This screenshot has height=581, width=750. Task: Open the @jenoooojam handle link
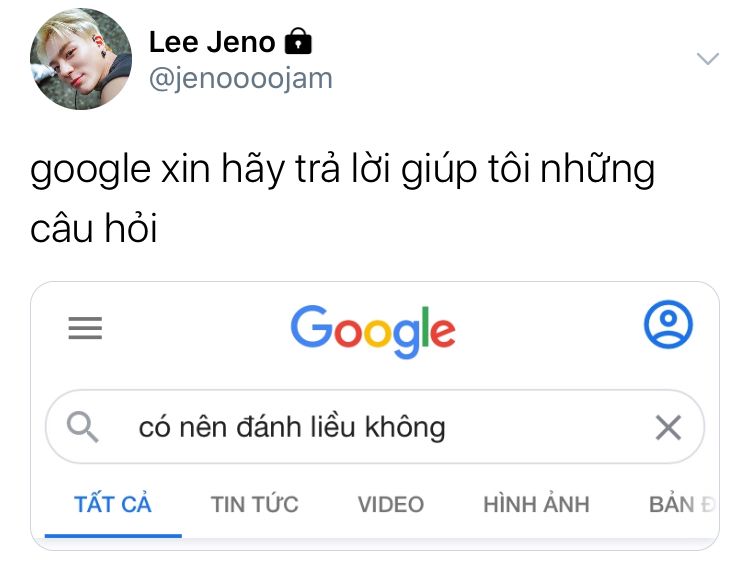(241, 78)
